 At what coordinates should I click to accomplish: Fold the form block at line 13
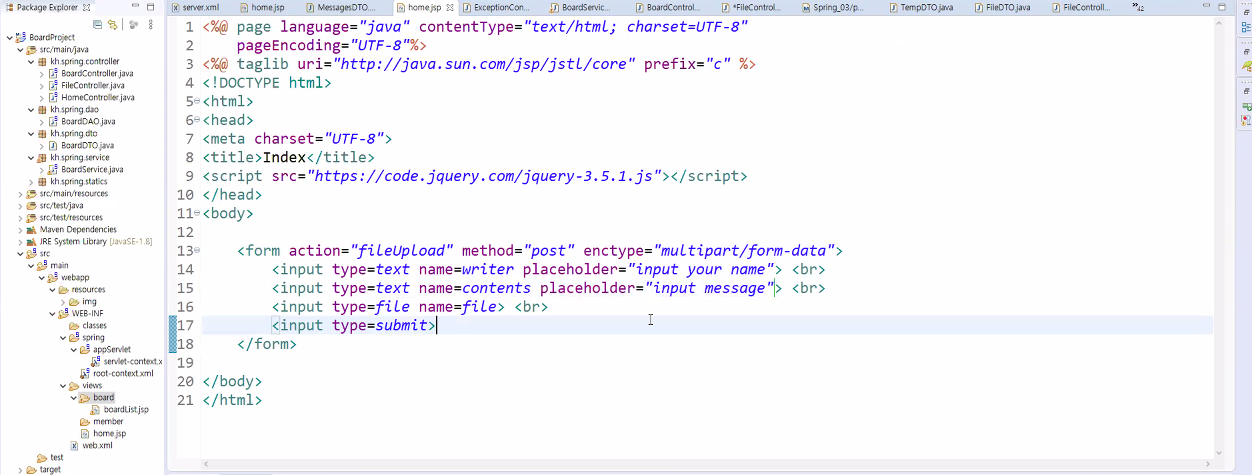tap(196, 251)
